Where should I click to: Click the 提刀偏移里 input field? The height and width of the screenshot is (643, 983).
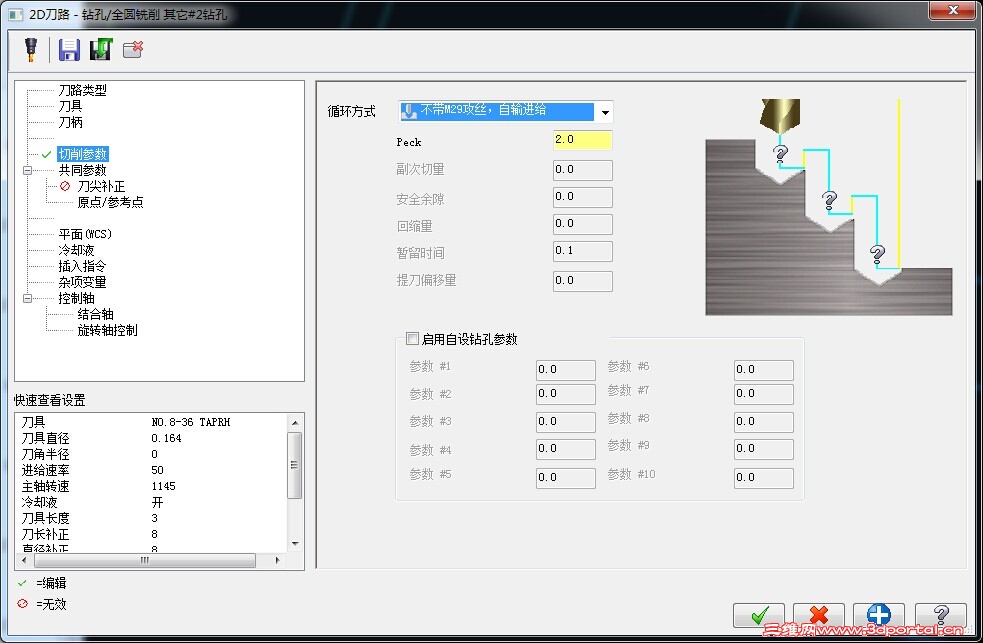pos(582,281)
